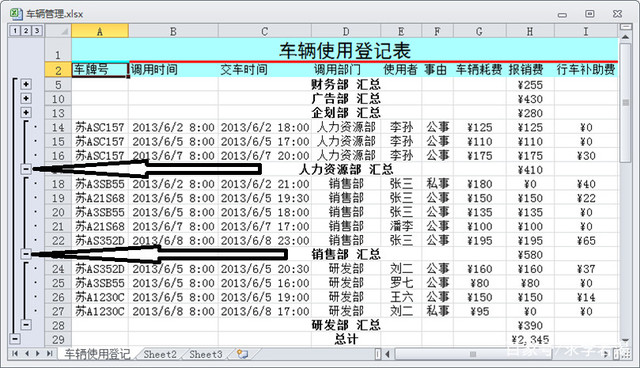Click outline level 2 button
640x368 pixels.
[x=26, y=31]
